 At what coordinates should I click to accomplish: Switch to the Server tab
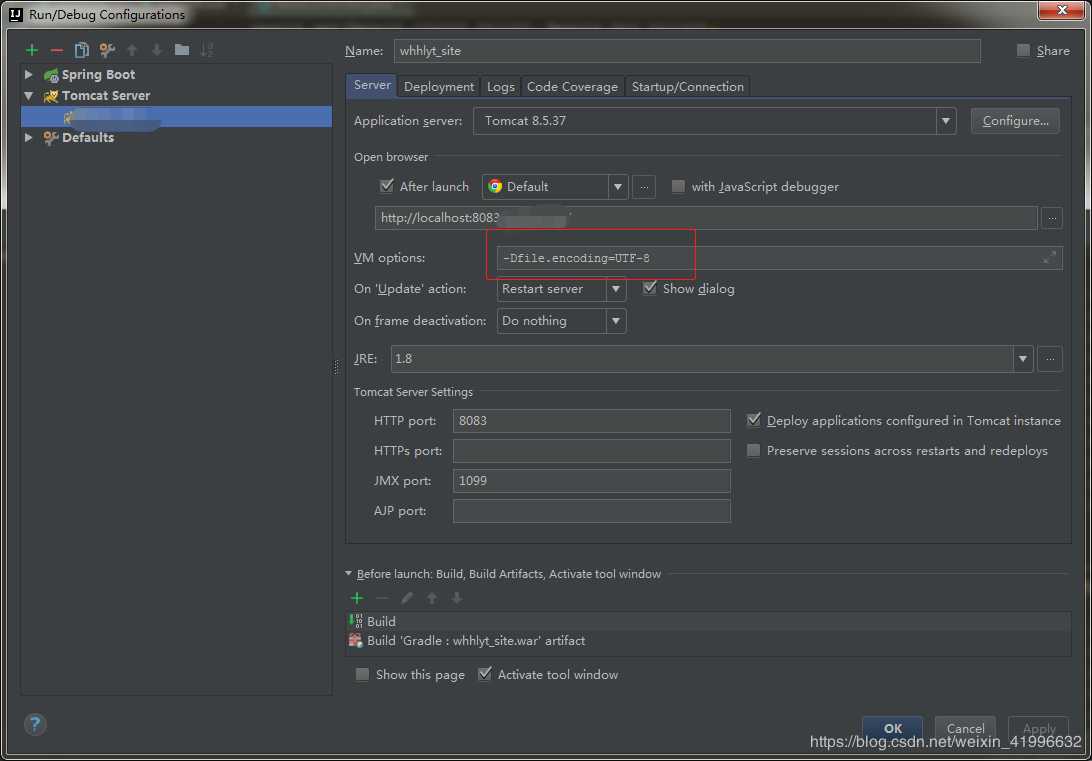pos(372,86)
